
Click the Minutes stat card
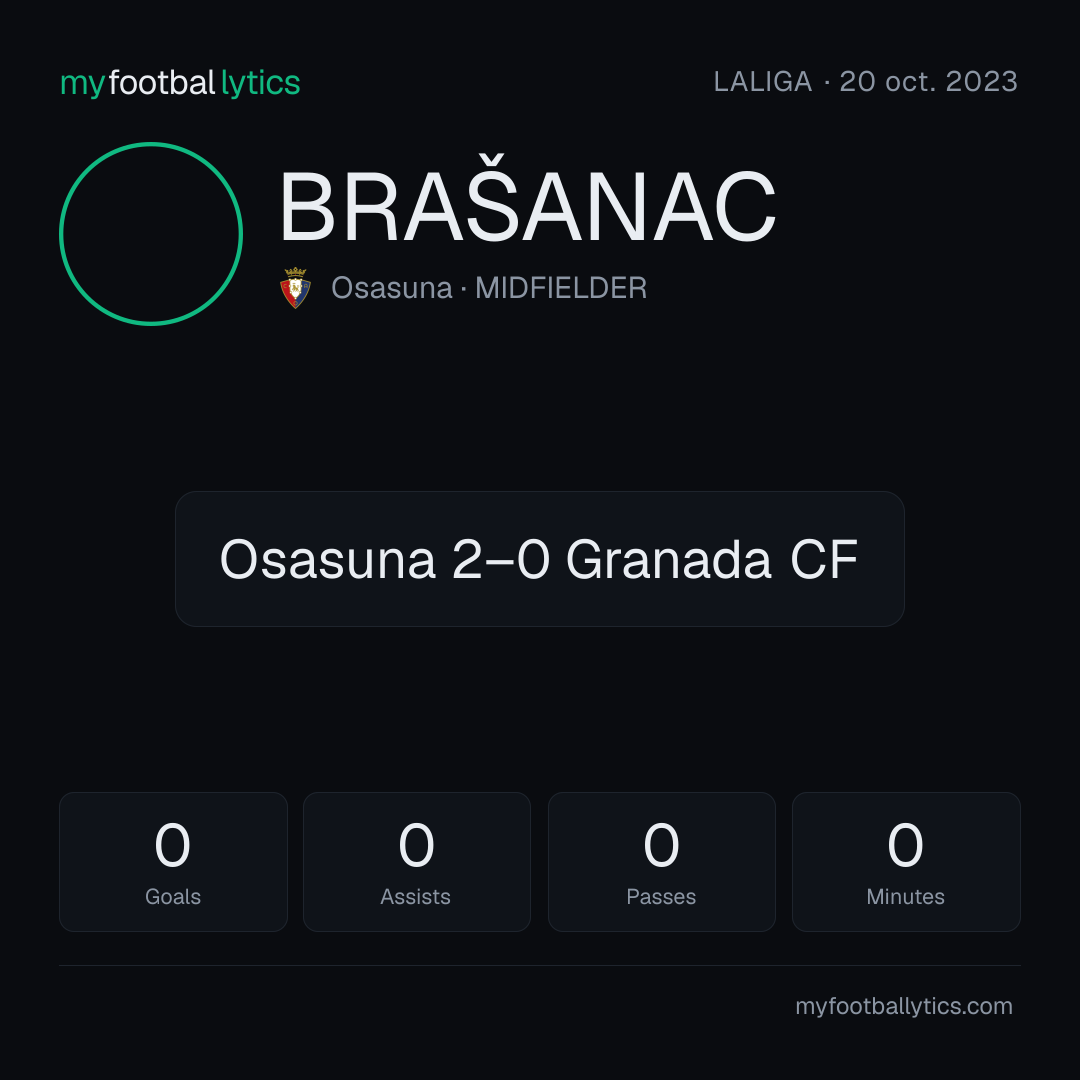point(906,862)
